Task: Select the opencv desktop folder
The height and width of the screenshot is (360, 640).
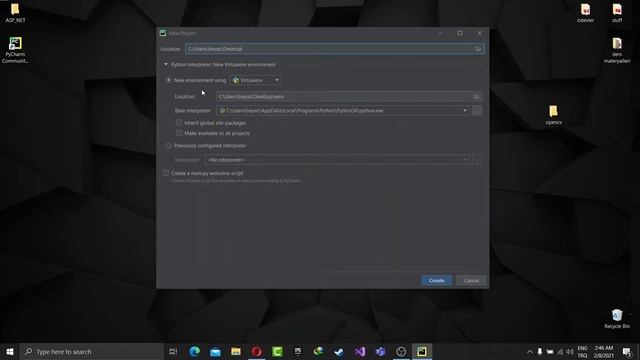Action: click(x=553, y=115)
